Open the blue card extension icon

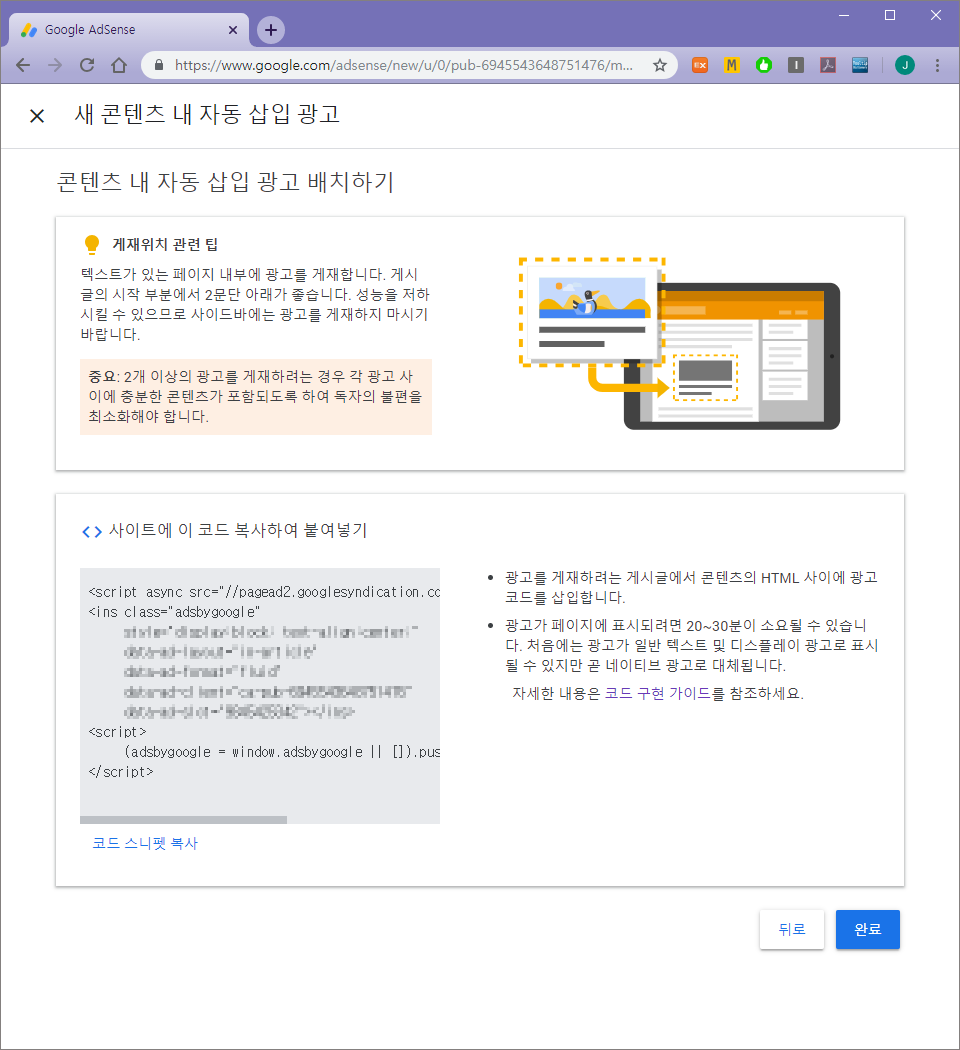[860, 65]
